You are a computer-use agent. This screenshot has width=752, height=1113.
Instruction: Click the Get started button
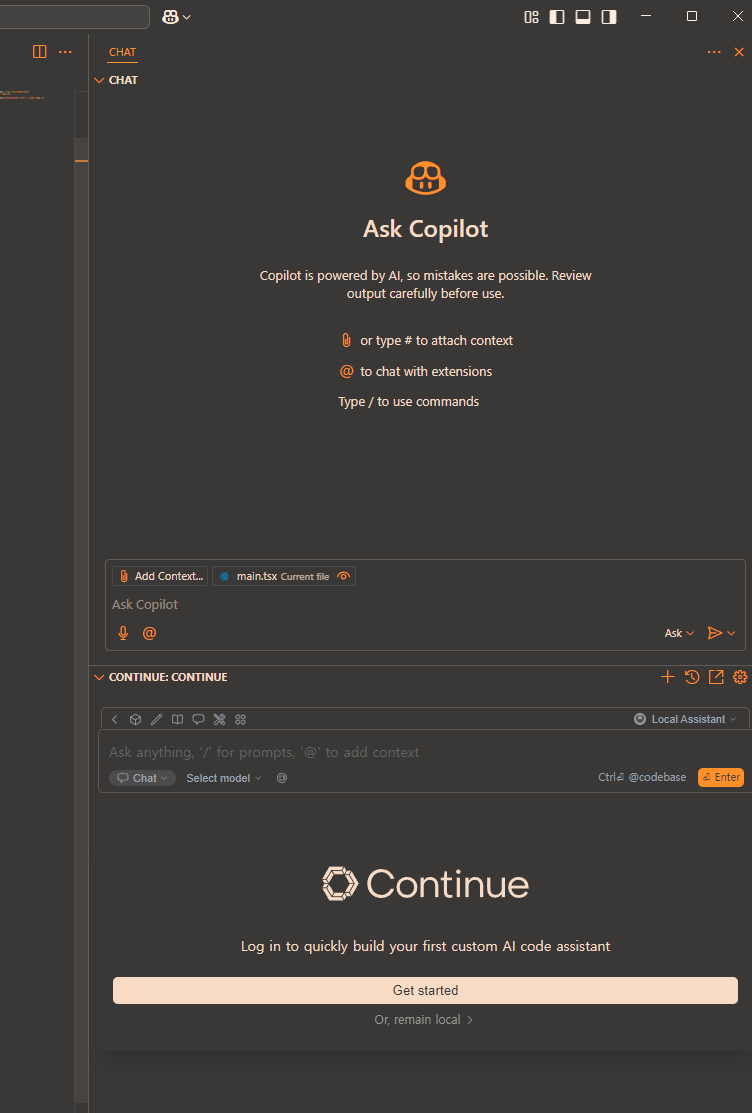pyautogui.click(x=425, y=990)
